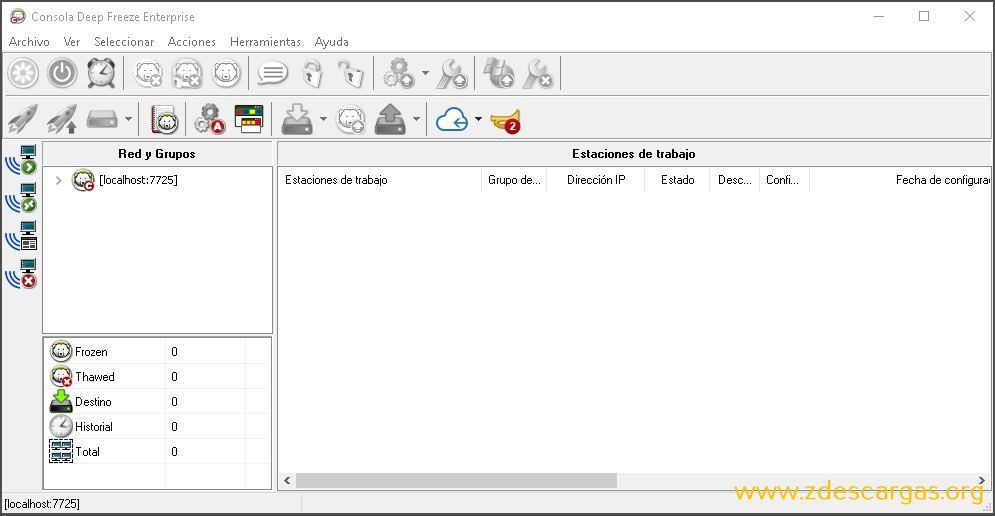This screenshot has width=995, height=516.
Task: Click the open padlock Unlock icon
Action: (350, 74)
